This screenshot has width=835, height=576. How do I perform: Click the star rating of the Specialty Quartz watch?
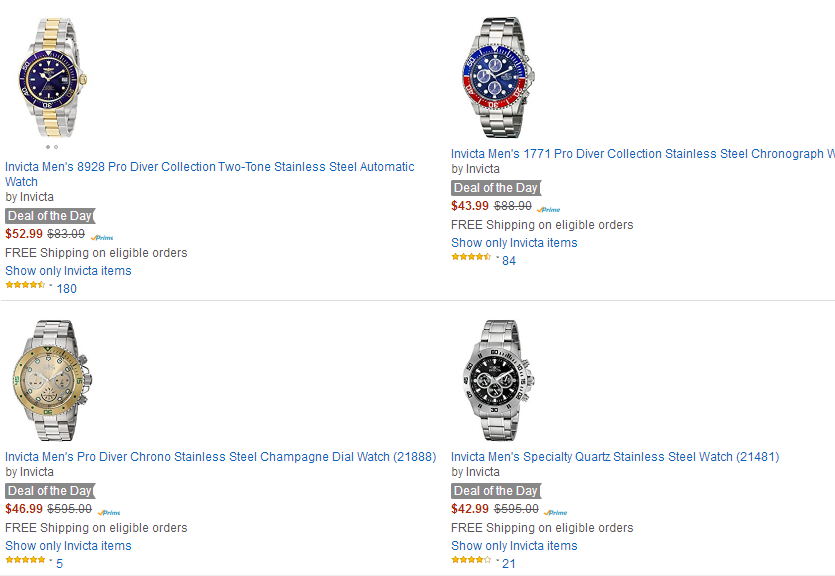[471, 560]
